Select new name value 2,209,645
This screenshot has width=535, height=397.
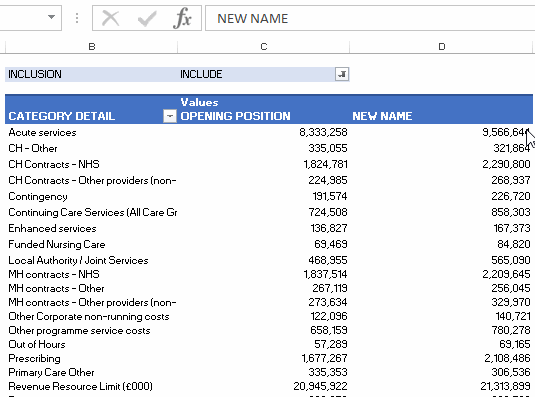(x=506, y=274)
